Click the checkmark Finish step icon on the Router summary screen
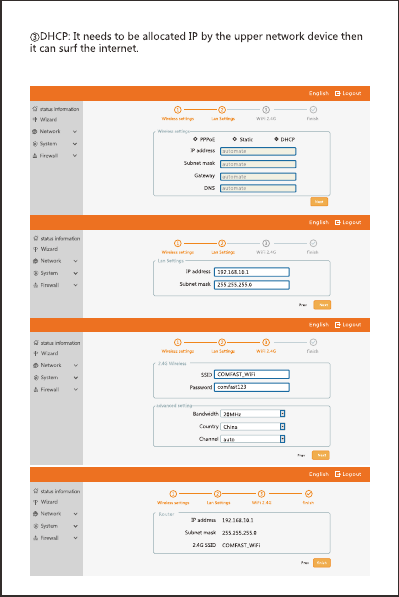This screenshot has width=399, height=597. [308, 494]
